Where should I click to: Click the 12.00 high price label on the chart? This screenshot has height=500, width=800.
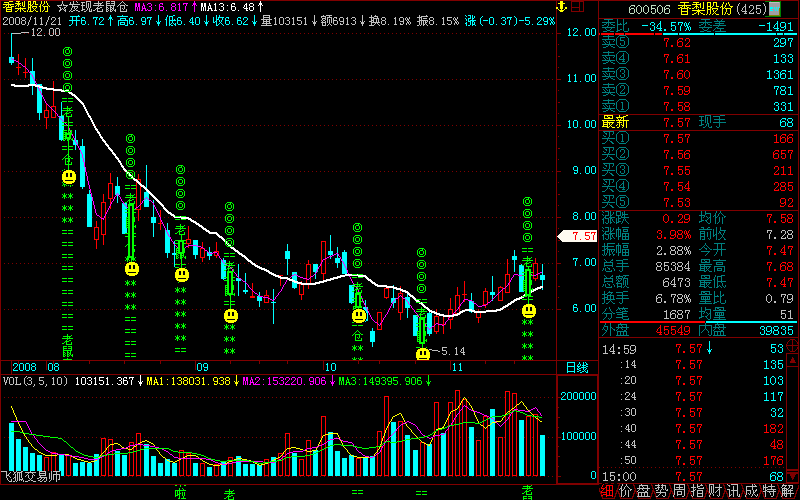45,32
